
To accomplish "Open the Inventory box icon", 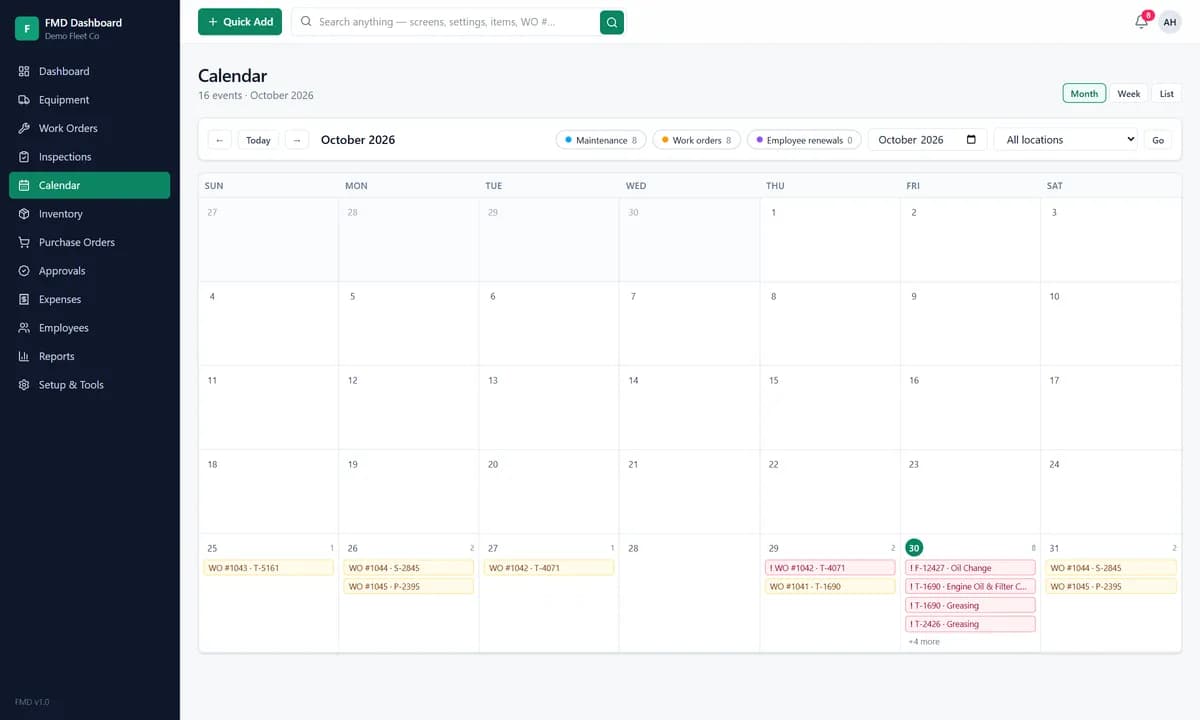I will coord(24,214).
